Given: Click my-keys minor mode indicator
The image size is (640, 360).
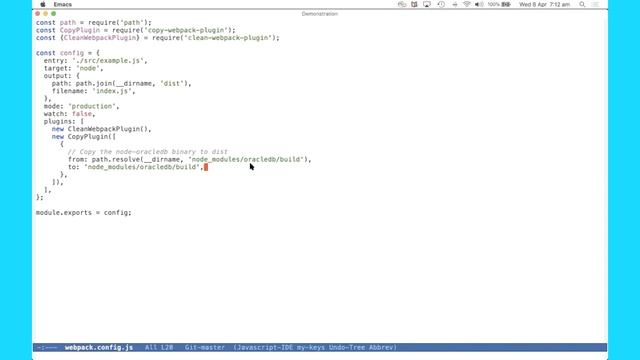Looking at the screenshot, I should tap(311, 347).
